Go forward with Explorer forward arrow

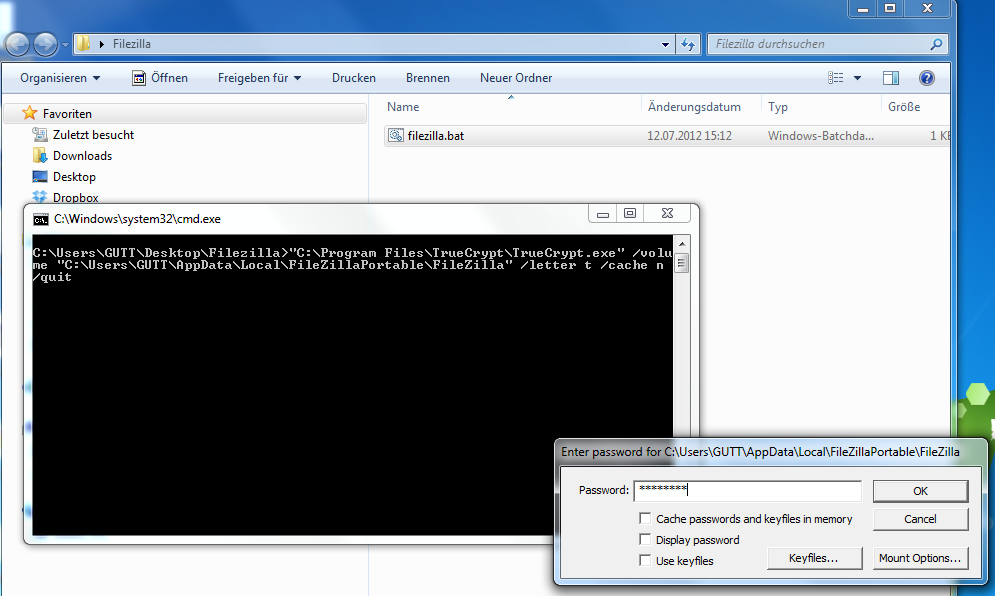pos(45,44)
